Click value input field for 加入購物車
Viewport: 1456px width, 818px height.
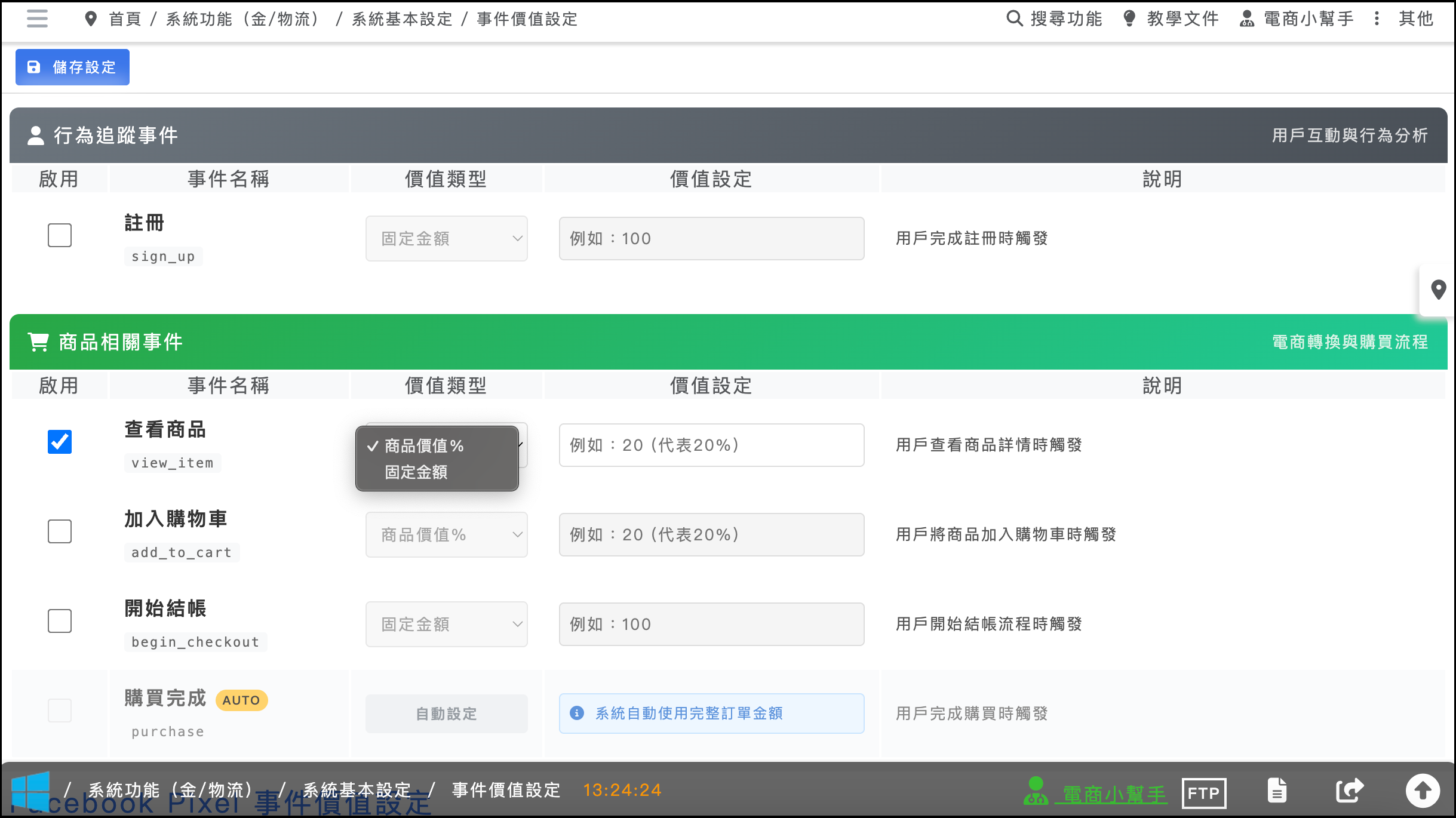[712, 534]
